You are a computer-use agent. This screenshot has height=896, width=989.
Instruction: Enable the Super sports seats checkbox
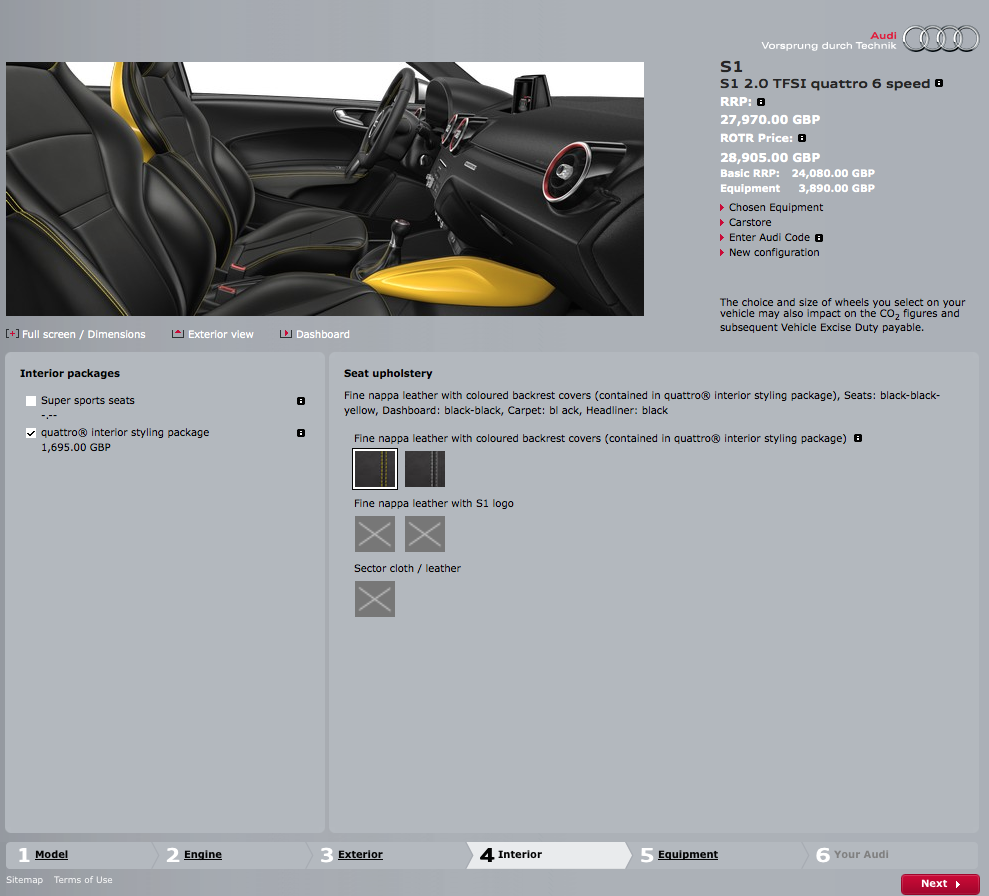(31, 401)
